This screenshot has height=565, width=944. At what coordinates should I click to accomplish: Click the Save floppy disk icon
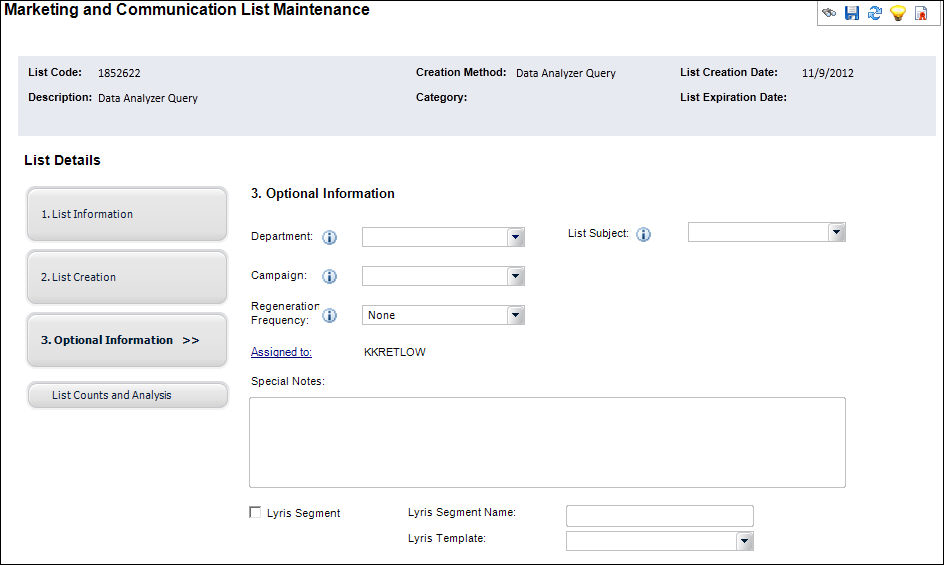[x=852, y=13]
